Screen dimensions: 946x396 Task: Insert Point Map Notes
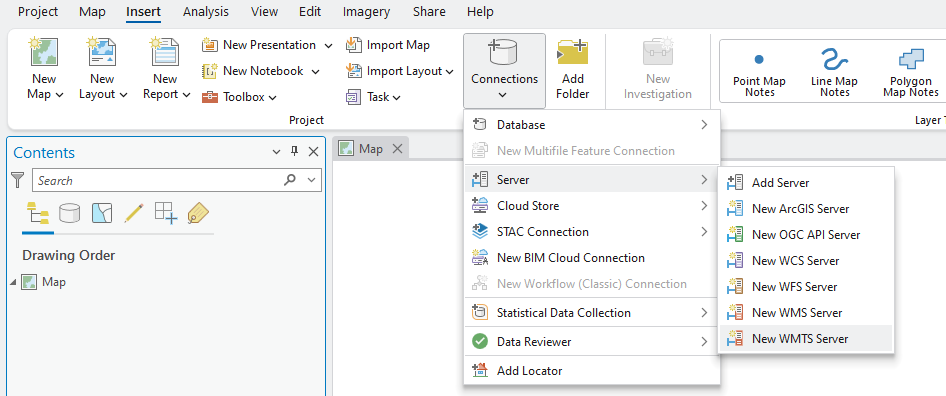point(759,72)
